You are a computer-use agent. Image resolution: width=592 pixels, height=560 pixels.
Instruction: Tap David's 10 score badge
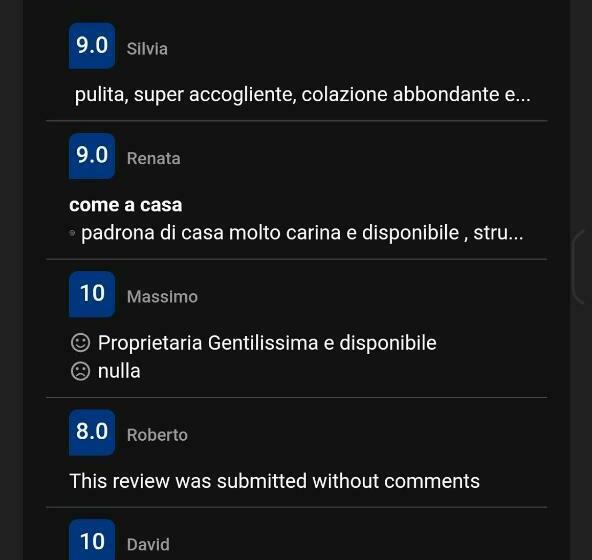[x=92, y=540]
